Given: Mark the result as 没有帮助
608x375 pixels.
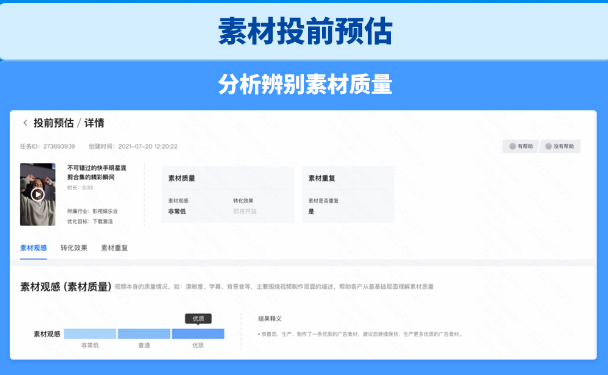Looking at the screenshot, I should click(x=560, y=146).
